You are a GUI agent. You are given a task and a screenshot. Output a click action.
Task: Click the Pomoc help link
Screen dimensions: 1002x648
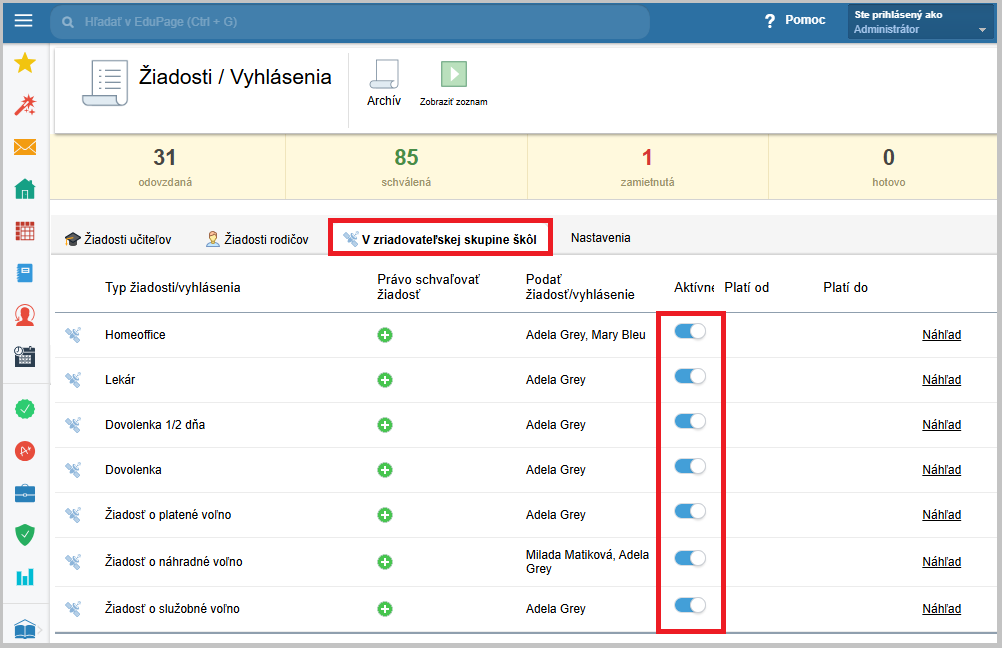tap(805, 20)
